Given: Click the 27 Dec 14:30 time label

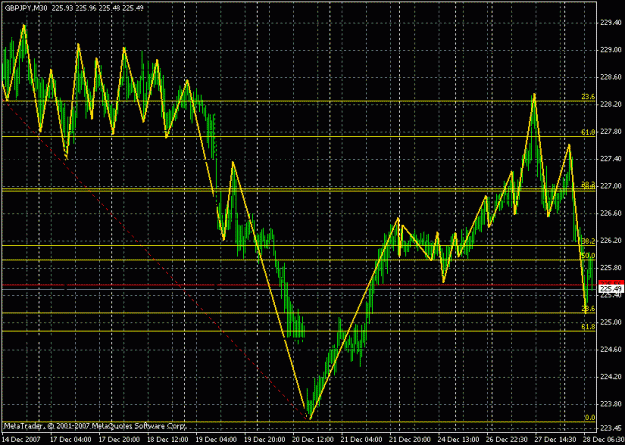Looking at the screenshot, I should (555, 439).
